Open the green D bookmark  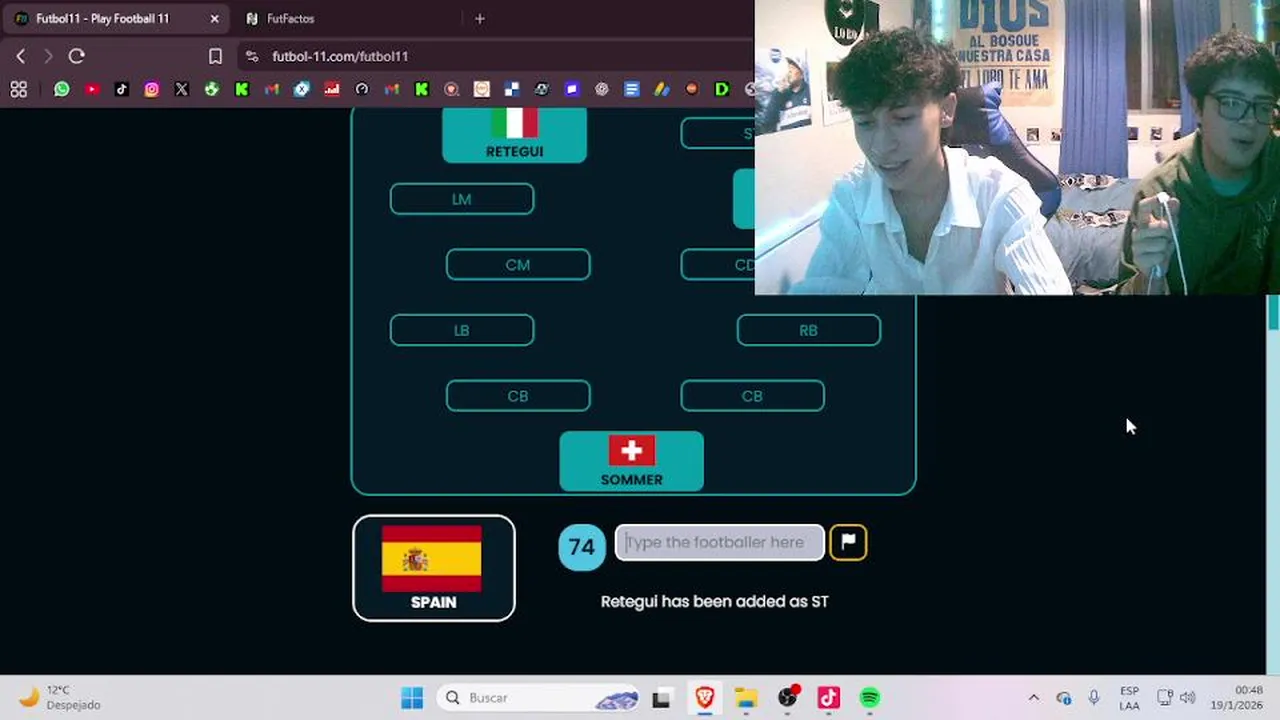(722, 89)
